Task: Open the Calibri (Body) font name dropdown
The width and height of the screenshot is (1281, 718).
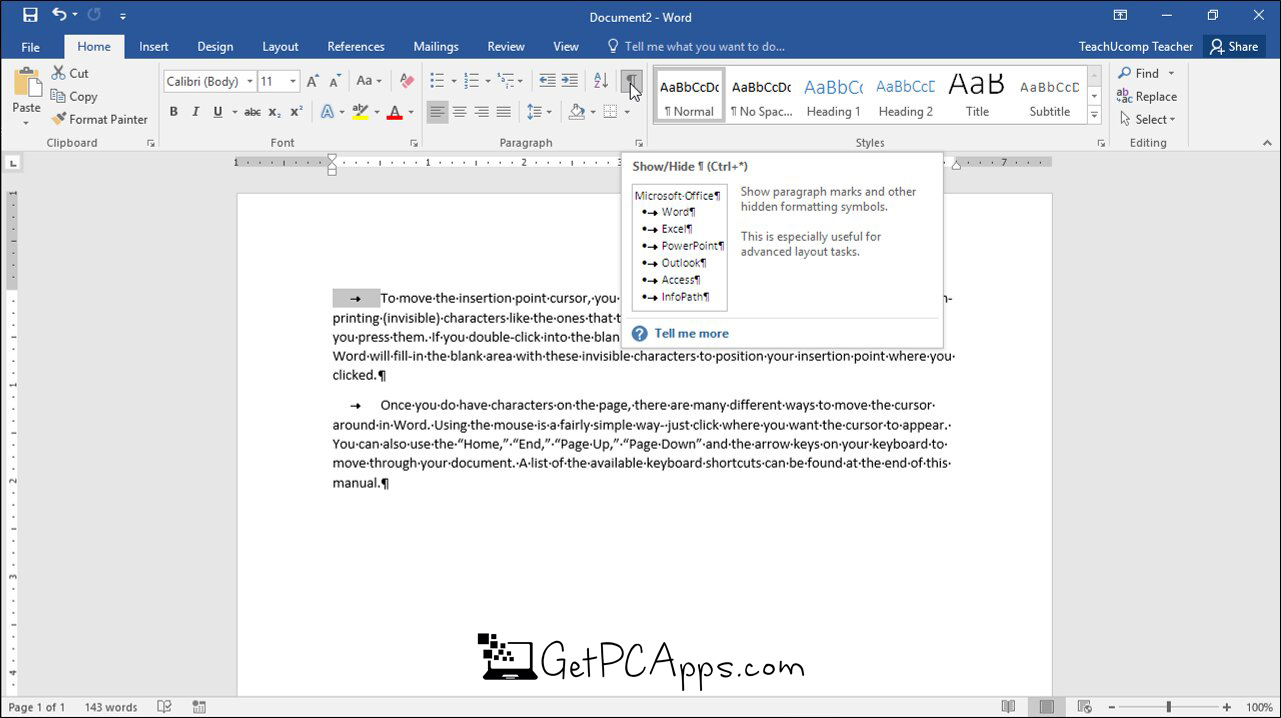Action: (x=209, y=81)
